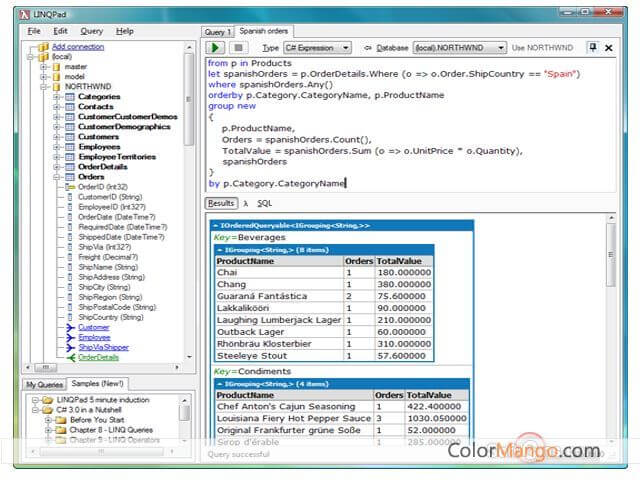
Task: Open the Query menu
Action: click(91, 31)
